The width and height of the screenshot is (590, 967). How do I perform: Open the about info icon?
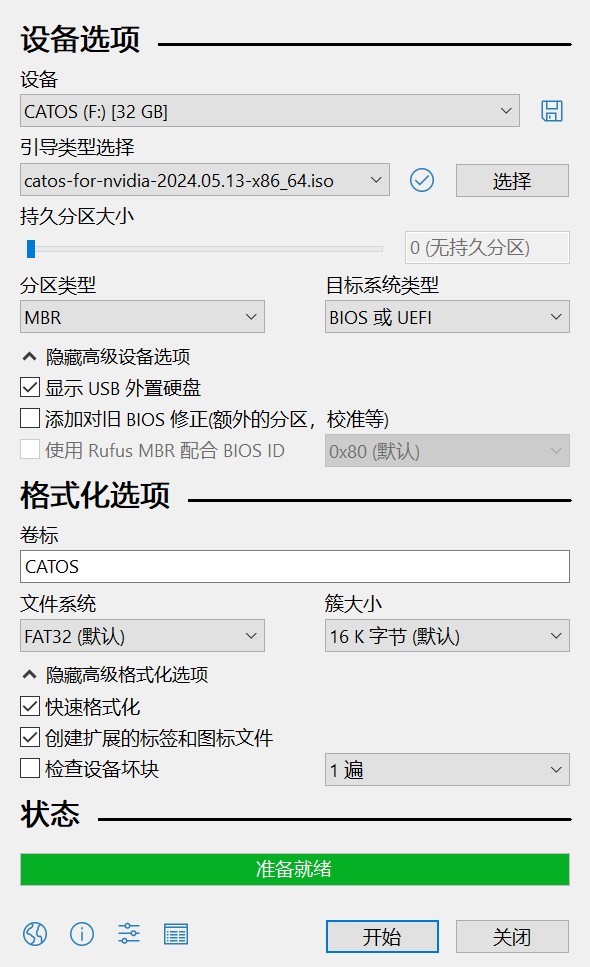82,934
